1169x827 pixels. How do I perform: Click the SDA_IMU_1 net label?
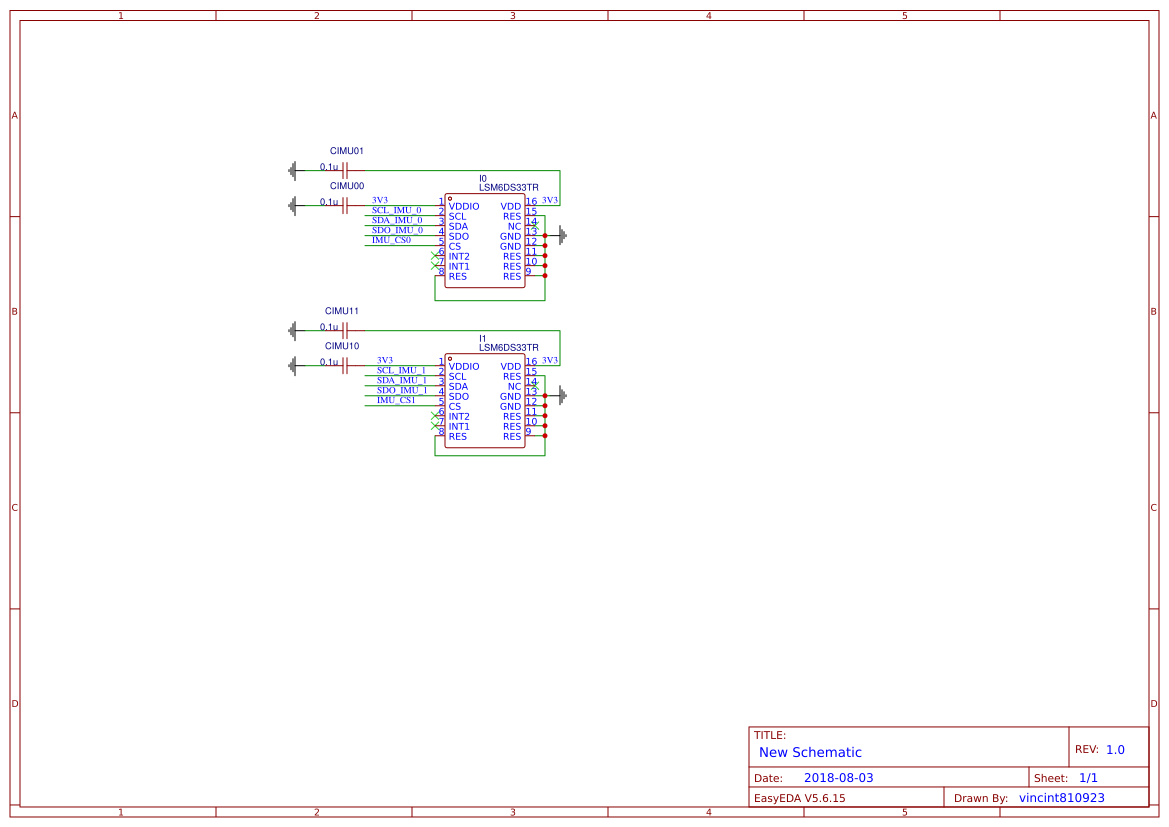point(402,380)
